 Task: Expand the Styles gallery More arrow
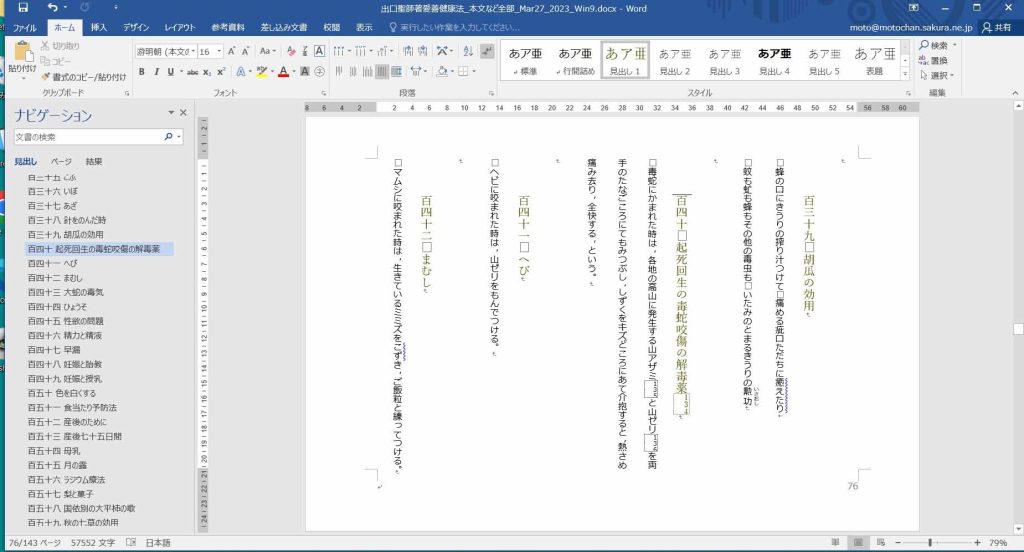(905, 74)
